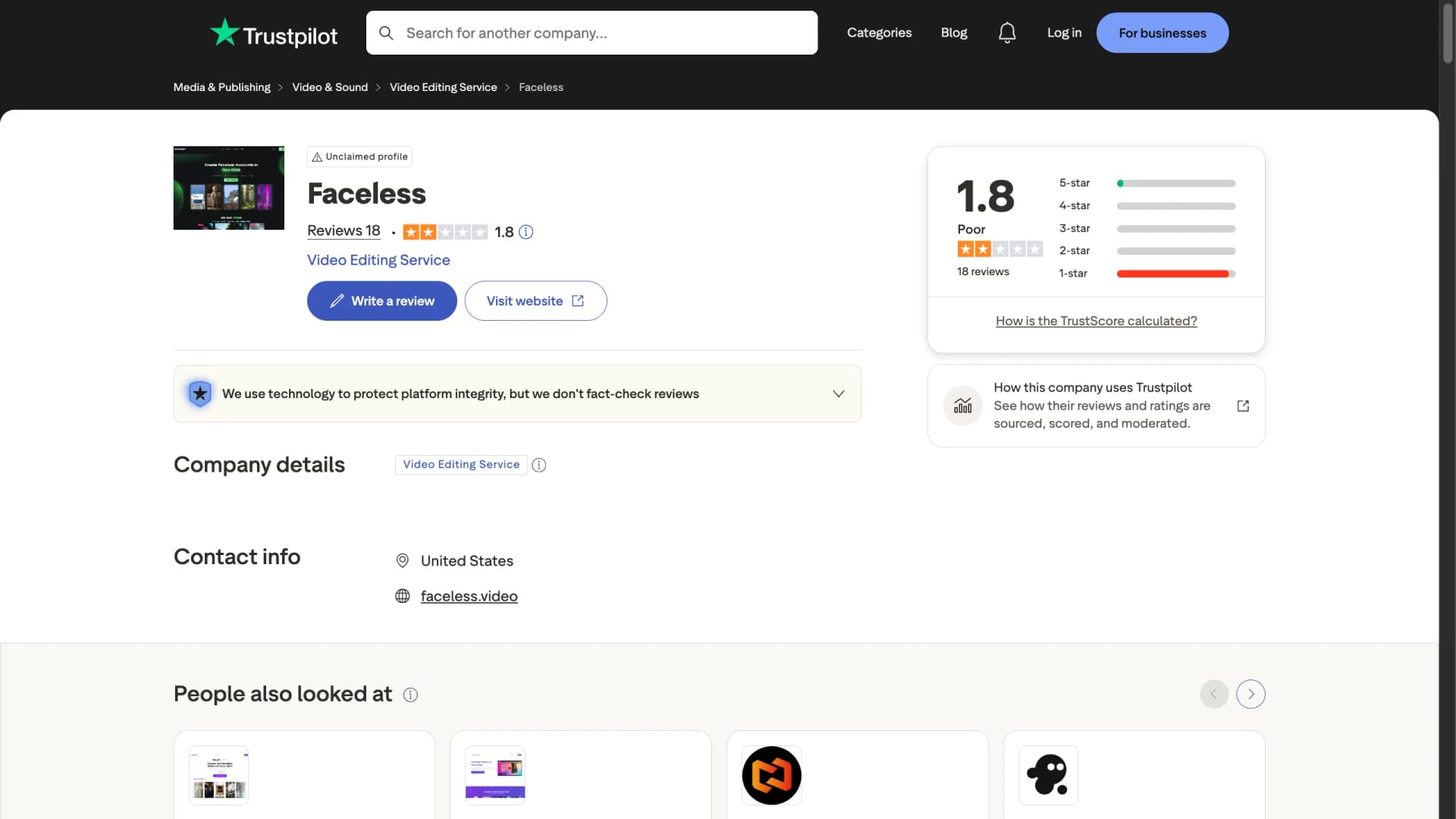Open the Blog page
Screen dimensions: 1456x819
pos(953,33)
